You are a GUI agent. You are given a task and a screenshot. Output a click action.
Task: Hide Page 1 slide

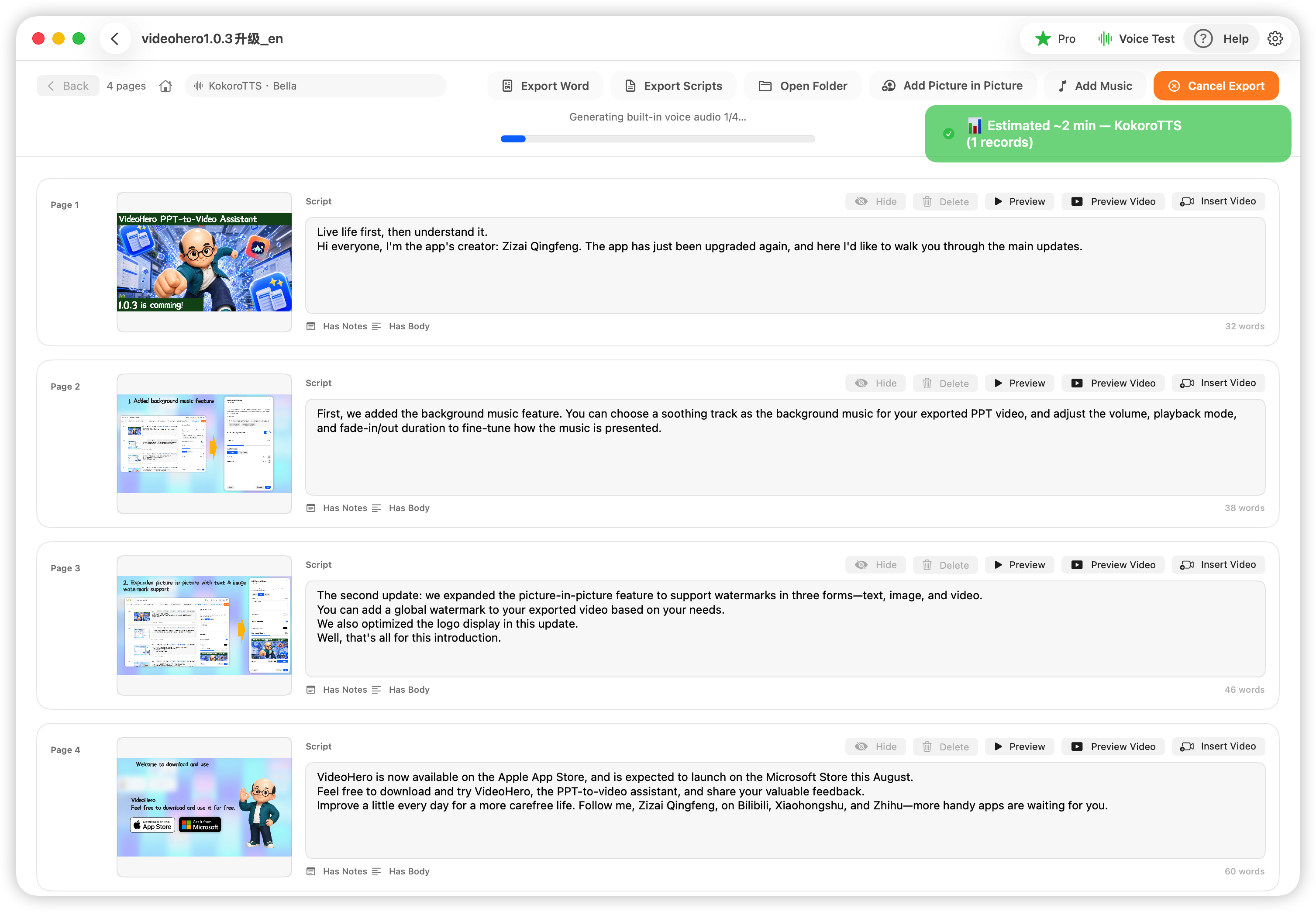click(x=875, y=201)
